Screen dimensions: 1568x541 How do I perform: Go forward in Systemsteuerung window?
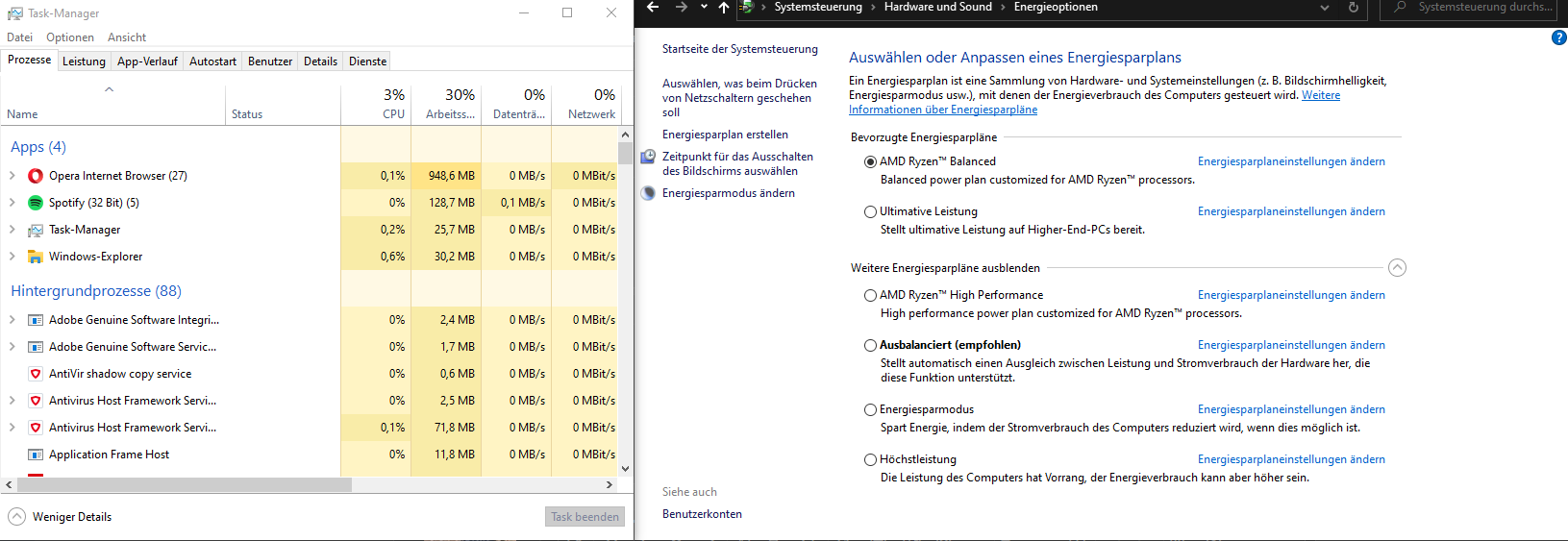point(682,7)
